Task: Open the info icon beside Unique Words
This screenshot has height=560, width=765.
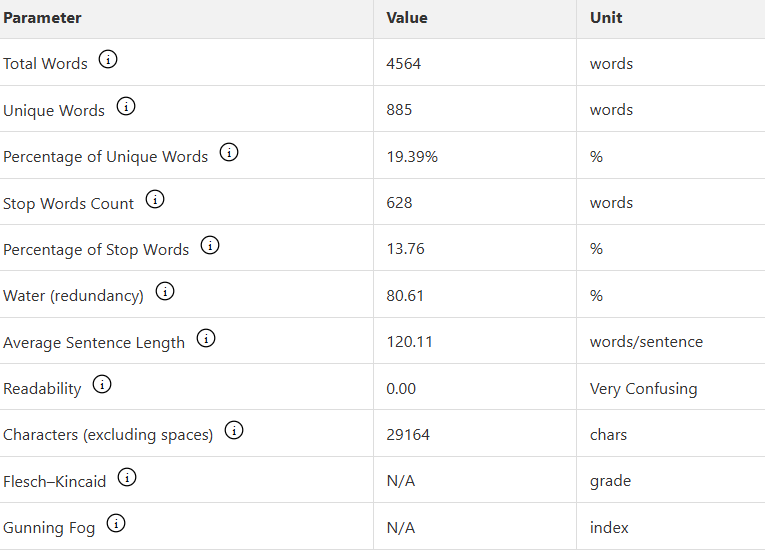Action: coord(125,106)
